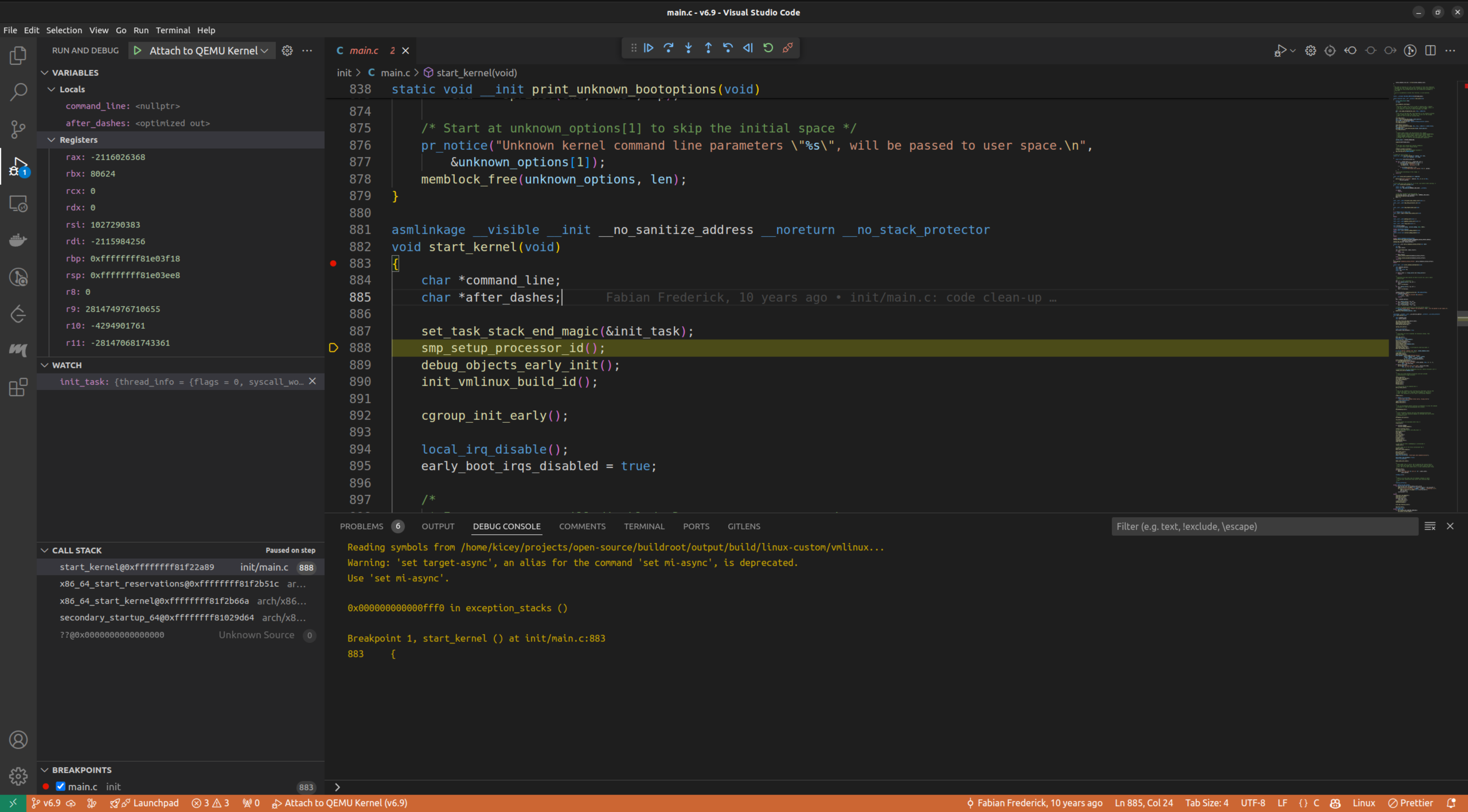Screen dimensions: 1468x812
Task: Open the Search view in activity bar
Action: tap(18, 92)
